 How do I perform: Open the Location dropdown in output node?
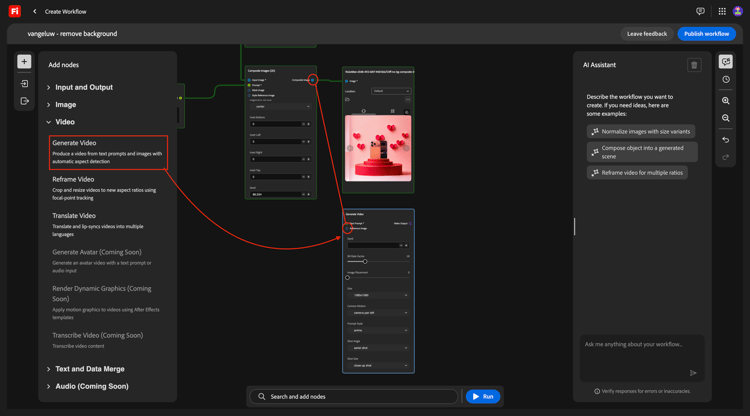pos(391,91)
